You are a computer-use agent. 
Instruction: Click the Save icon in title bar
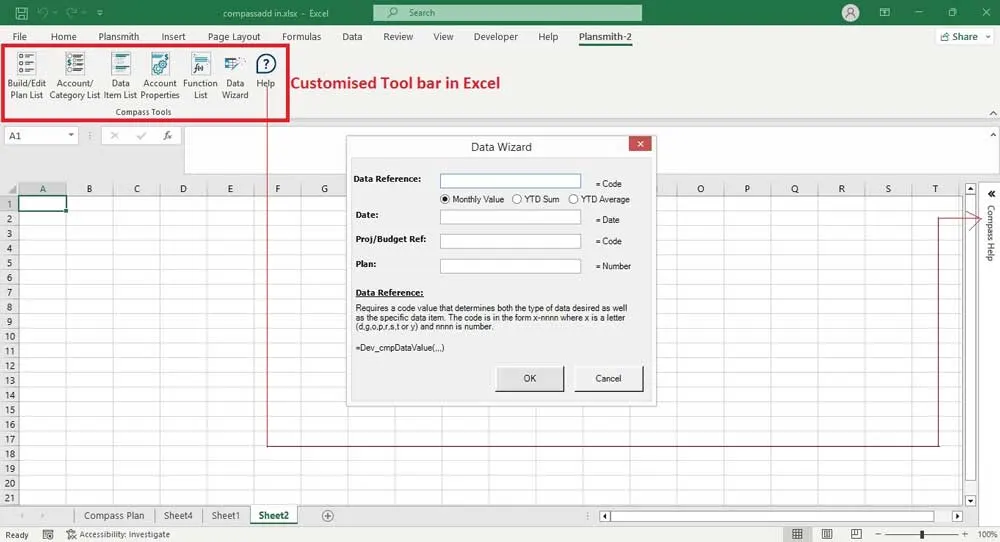coord(21,13)
